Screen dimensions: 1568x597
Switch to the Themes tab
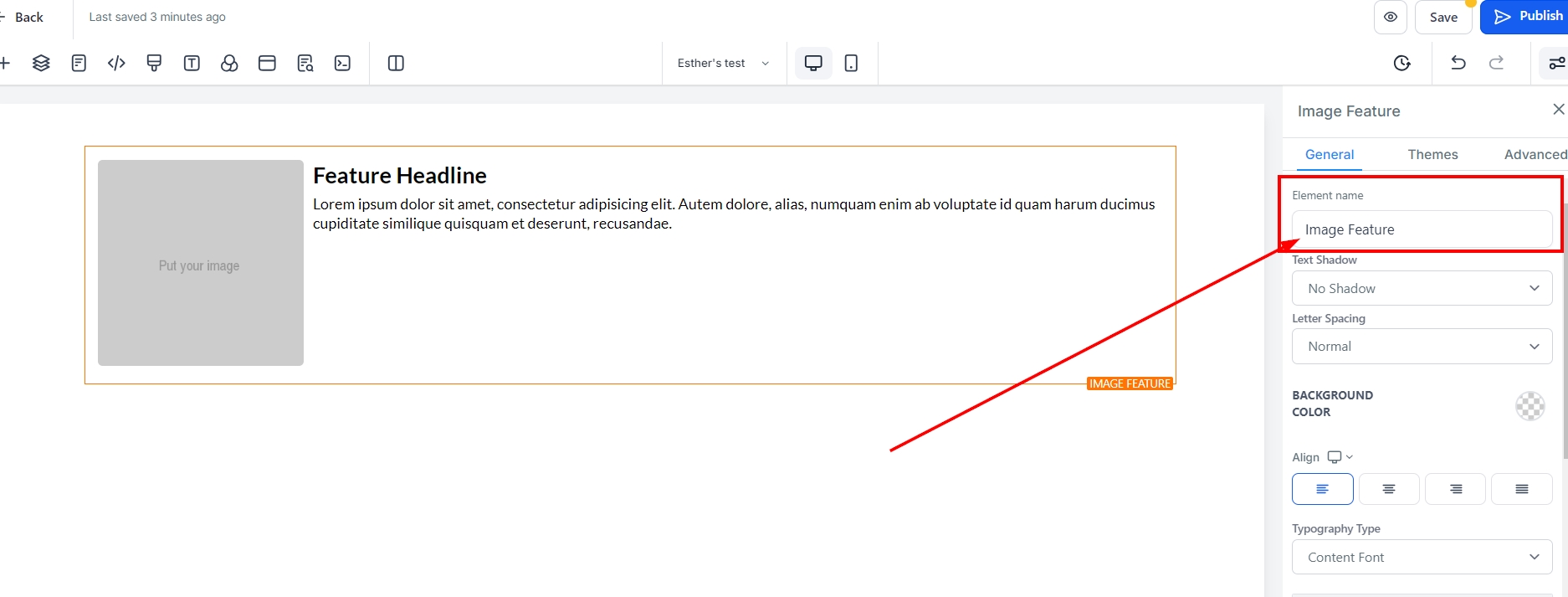tap(1432, 154)
